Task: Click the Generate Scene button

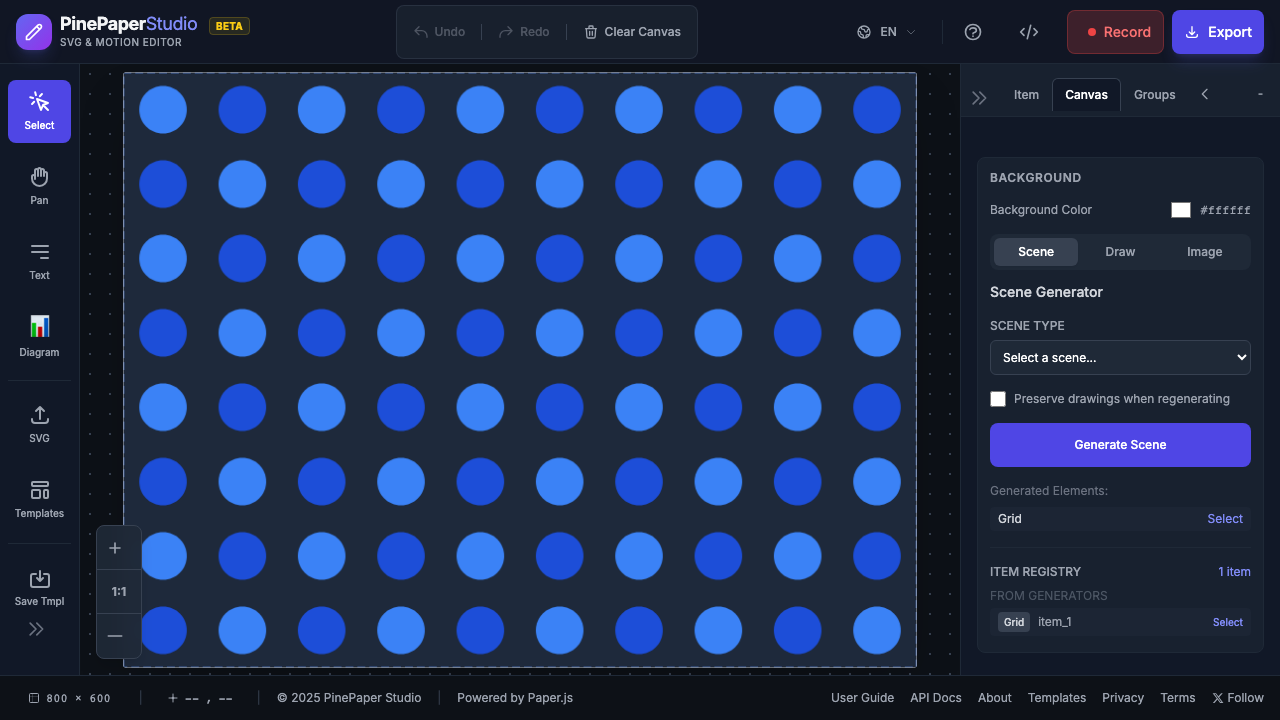Action: [1120, 444]
